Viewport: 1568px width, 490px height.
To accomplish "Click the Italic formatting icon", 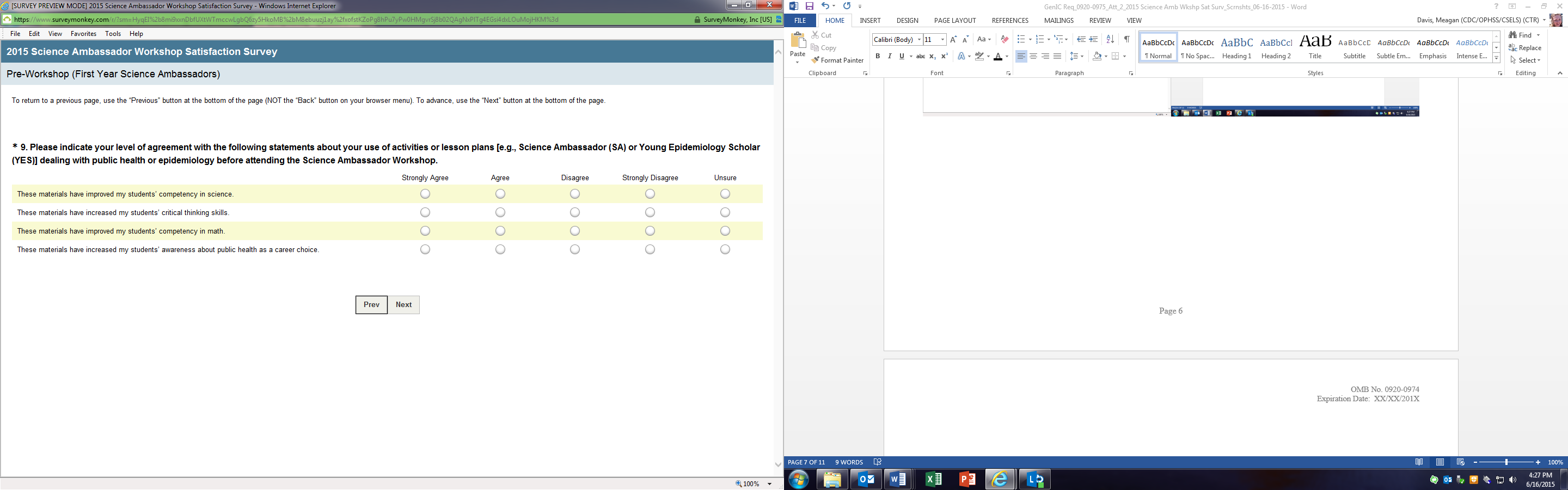I will tap(889, 56).
